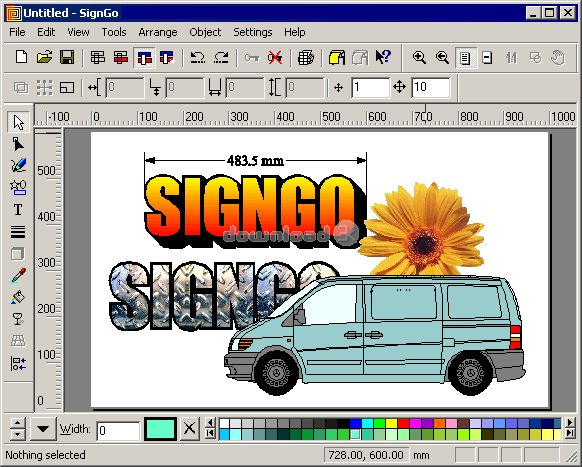Click the nudge field containing 1
582x467 pixels.
(x=370, y=88)
